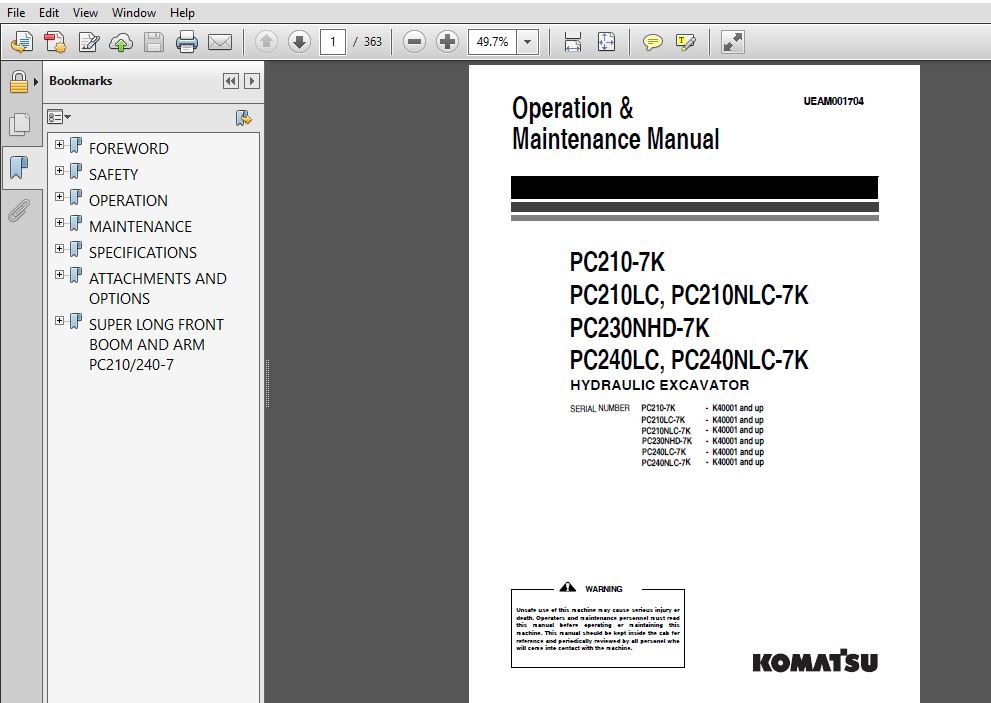Click the fit width scrolling icon

[x=572, y=42]
